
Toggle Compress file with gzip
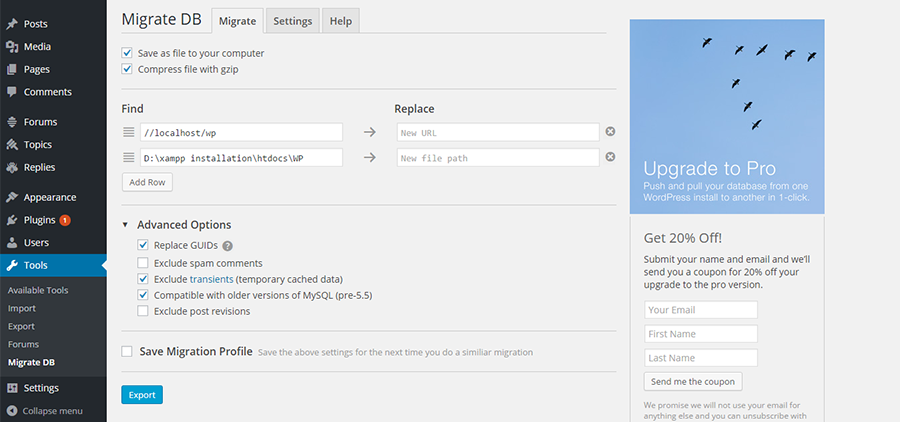(x=127, y=69)
